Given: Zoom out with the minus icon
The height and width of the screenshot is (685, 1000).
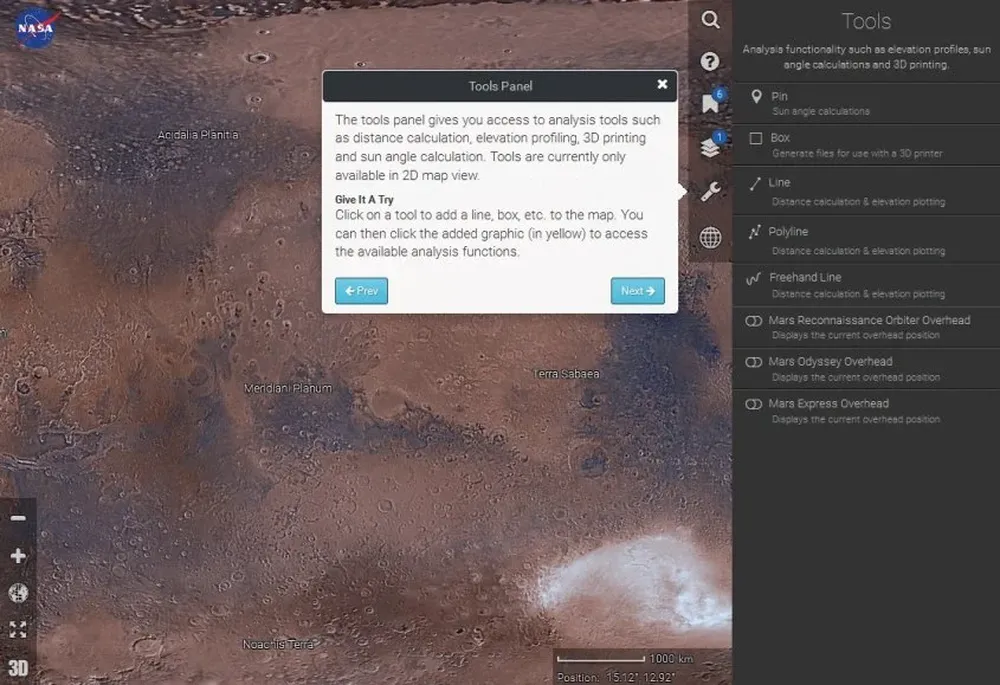Looking at the screenshot, I should click(x=18, y=518).
